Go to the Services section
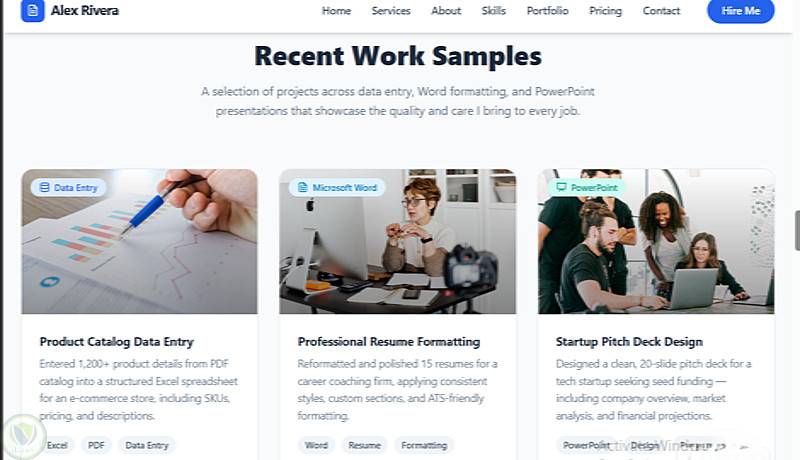This screenshot has height=460, width=800. coord(391,11)
